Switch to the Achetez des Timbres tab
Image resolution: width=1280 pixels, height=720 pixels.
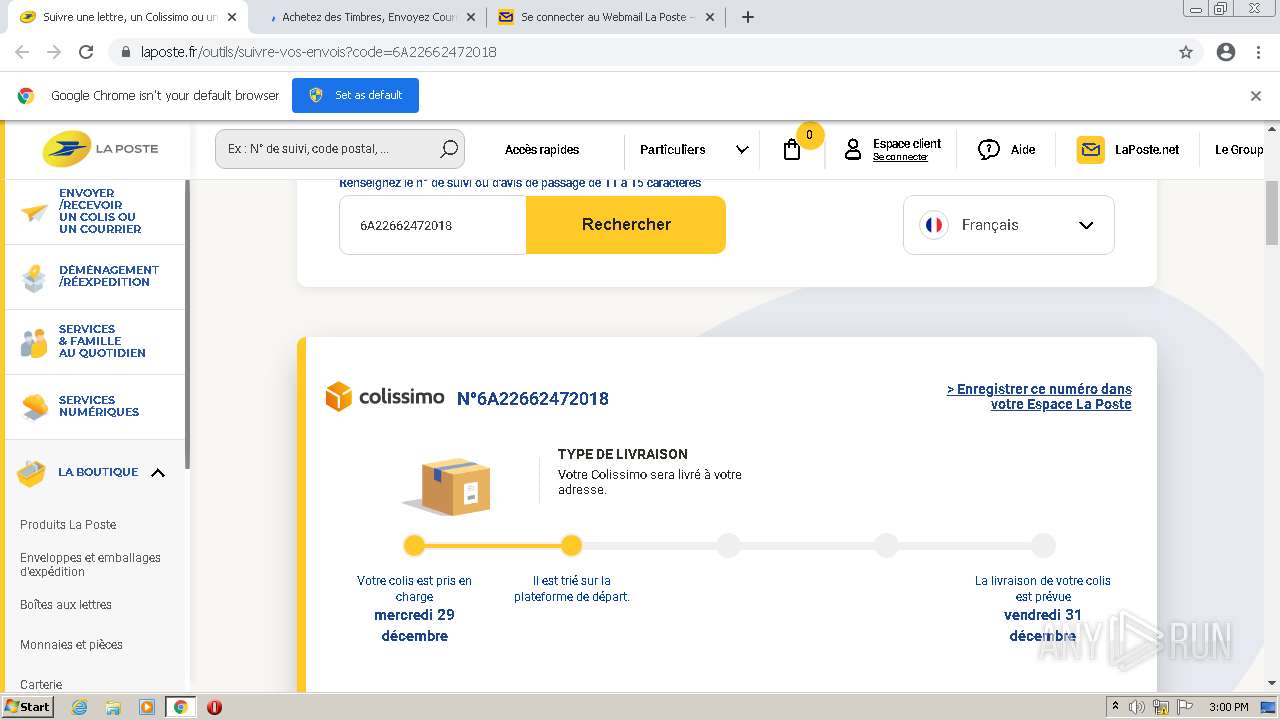click(x=368, y=17)
